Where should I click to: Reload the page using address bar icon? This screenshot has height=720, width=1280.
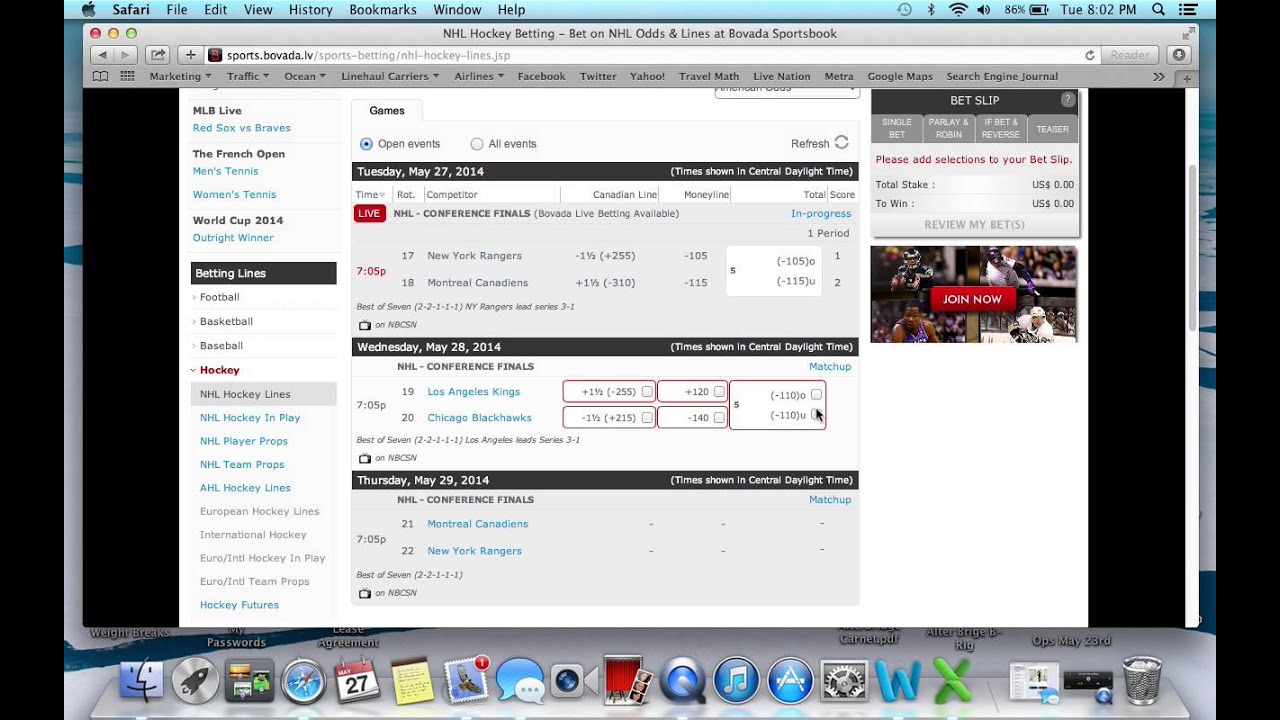[x=1089, y=55]
